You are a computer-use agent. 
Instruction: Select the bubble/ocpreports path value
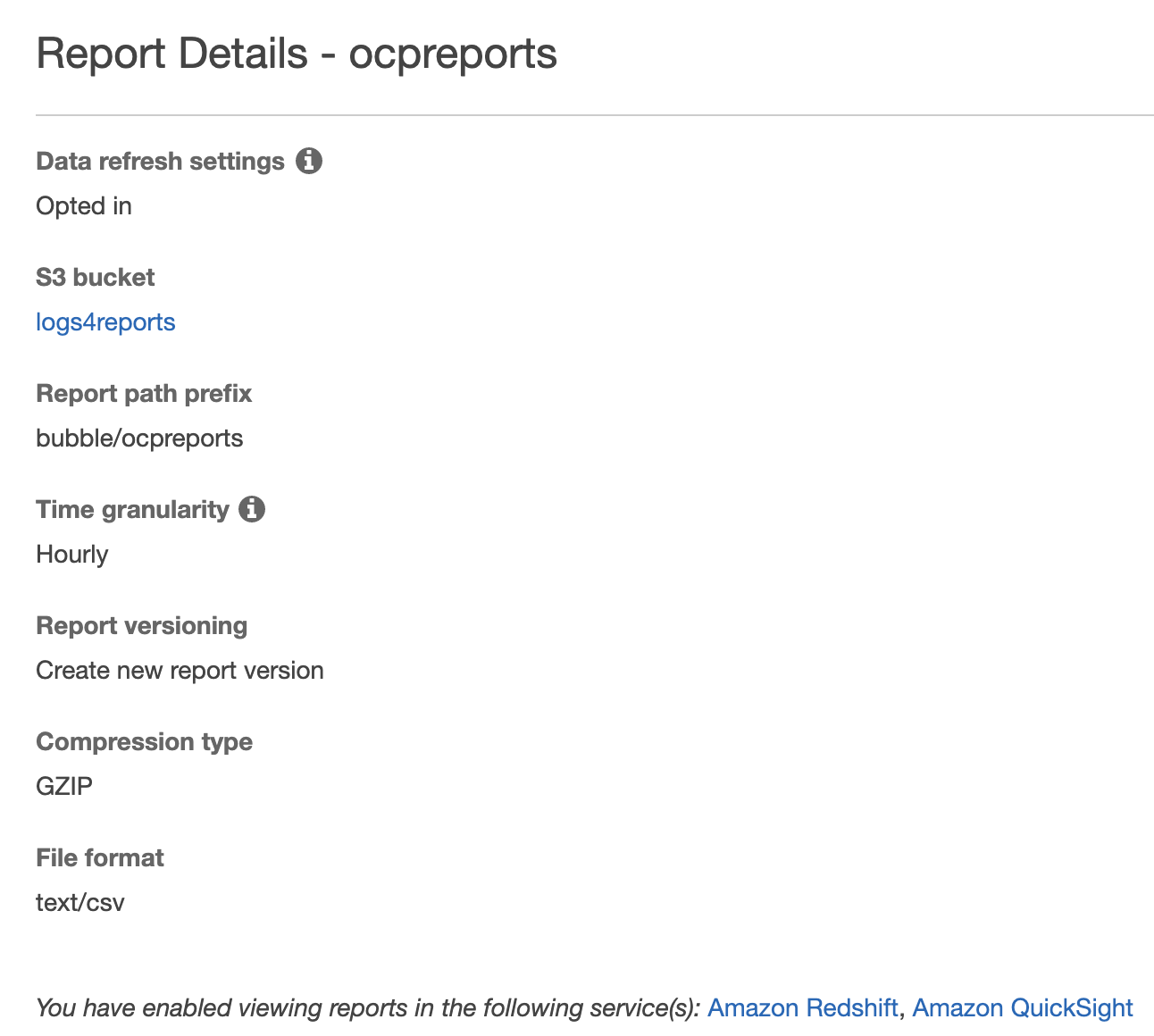tap(139, 439)
